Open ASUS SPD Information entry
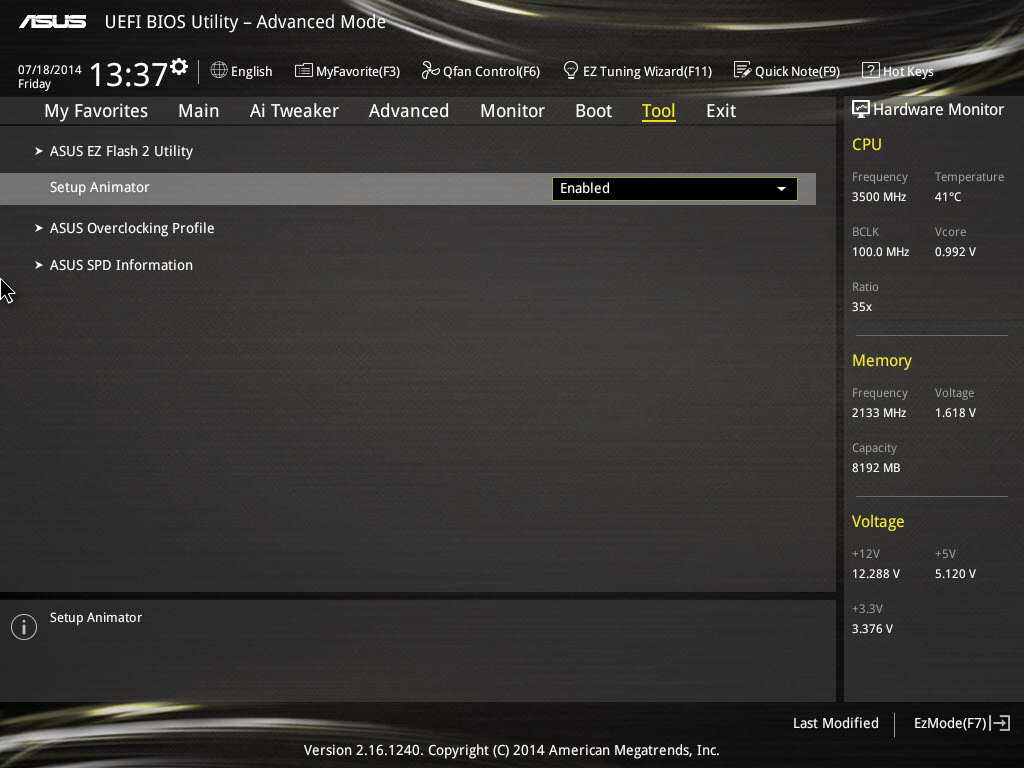This screenshot has width=1024, height=768. pos(121,264)
